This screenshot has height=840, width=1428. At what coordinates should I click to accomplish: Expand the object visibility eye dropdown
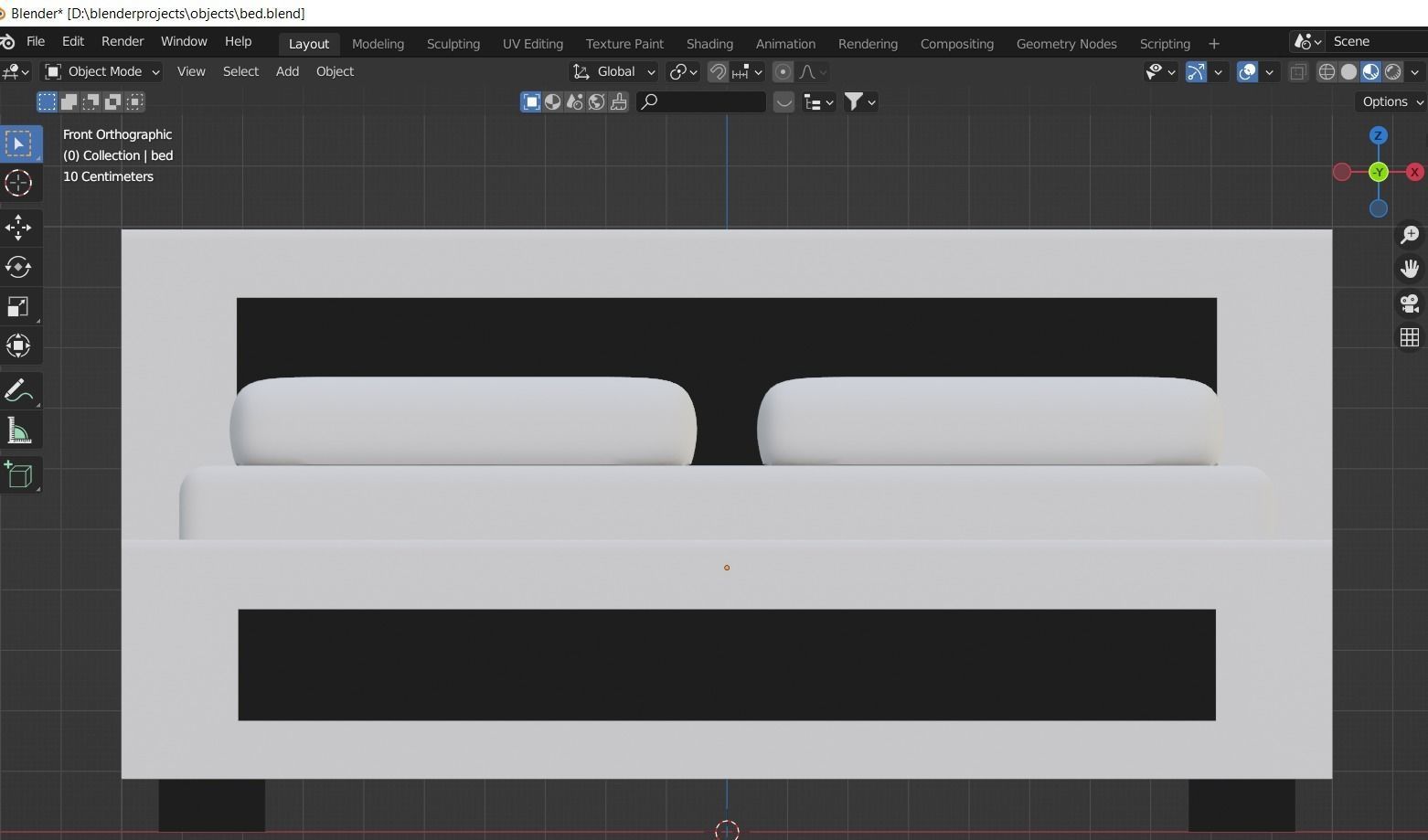pos(1160,71)
